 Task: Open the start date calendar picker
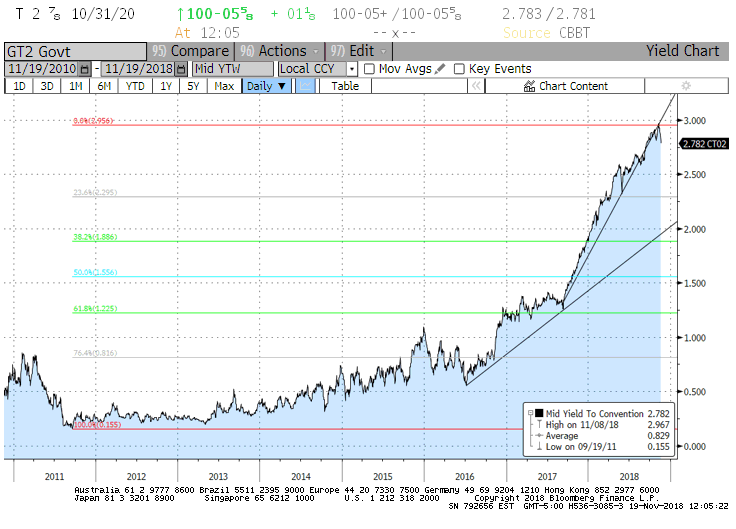84,69
